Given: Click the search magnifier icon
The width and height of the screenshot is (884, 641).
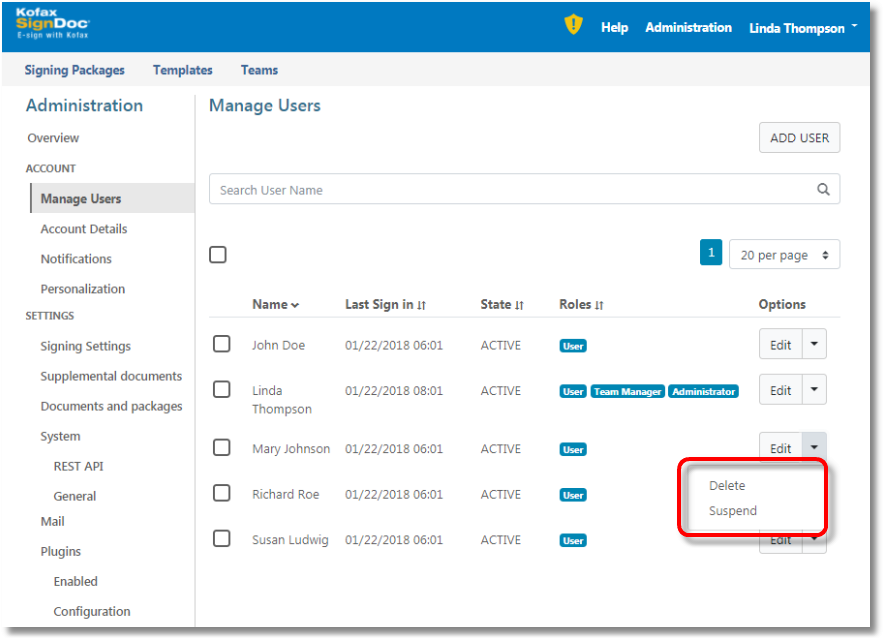Looking at the screenshot, I should [x=823, y=190].
